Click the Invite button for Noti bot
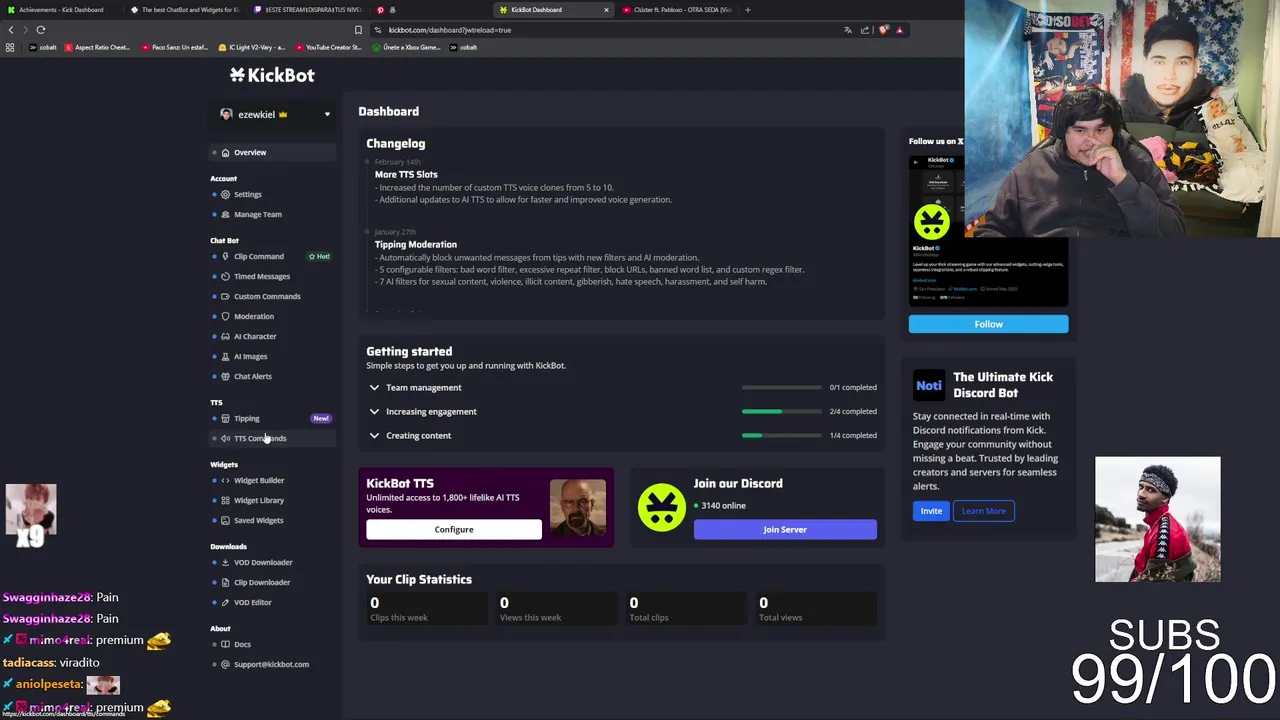Screen dimensions: 1280x720 pyautogui.click(x=931, y=511)
